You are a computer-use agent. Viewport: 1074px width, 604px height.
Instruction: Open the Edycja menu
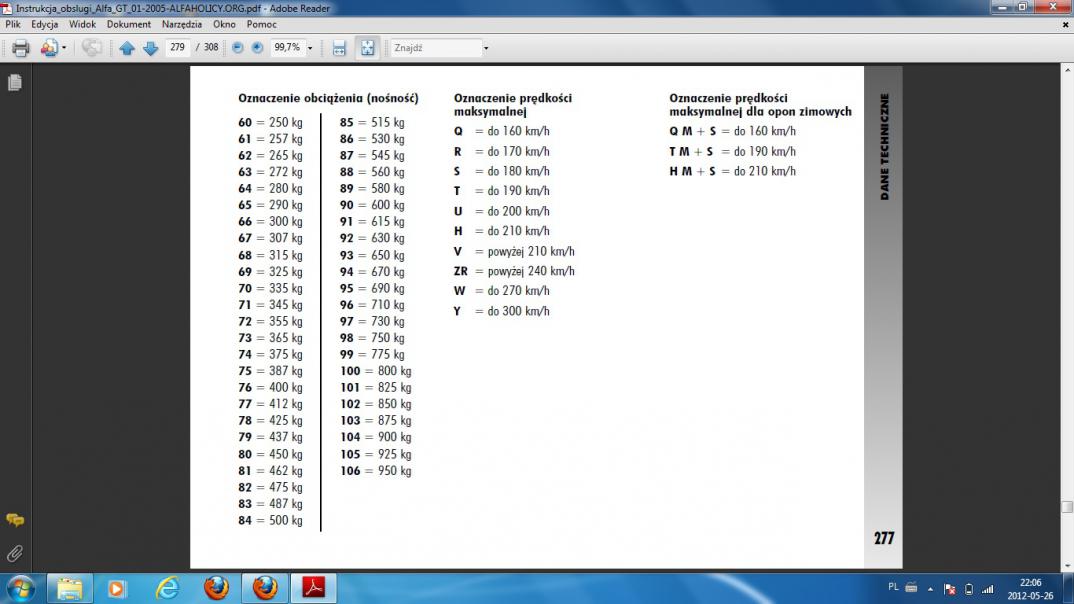(x=45, y=24)
